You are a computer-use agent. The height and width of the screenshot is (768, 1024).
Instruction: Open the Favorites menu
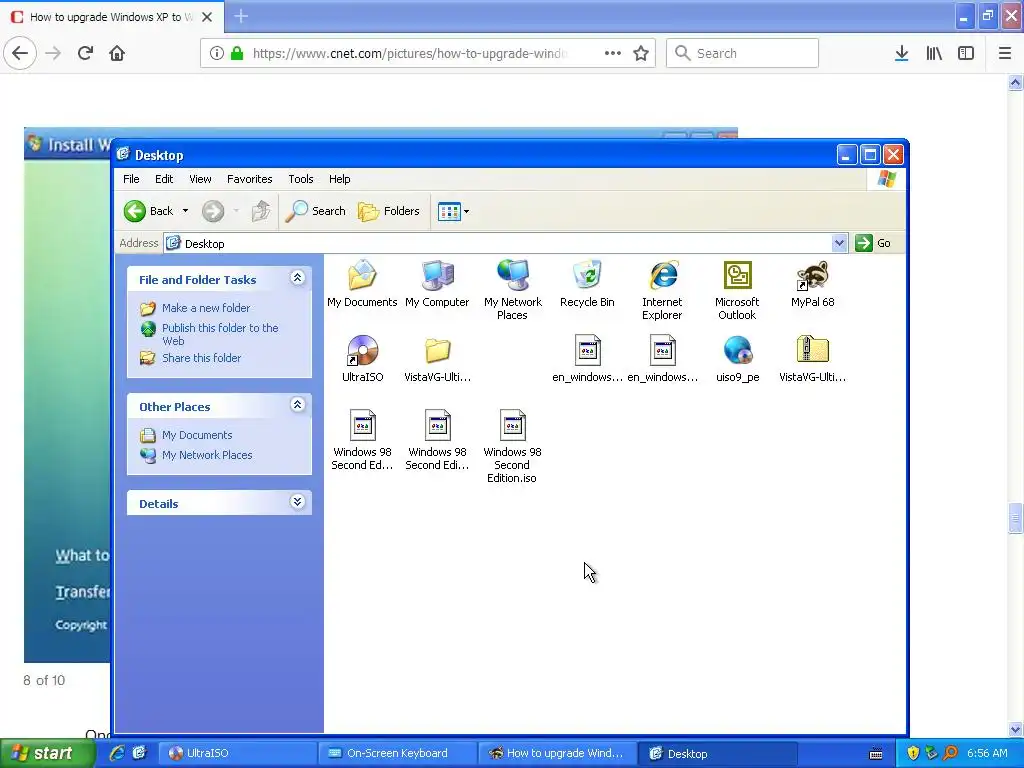click(x=249, y=179)
